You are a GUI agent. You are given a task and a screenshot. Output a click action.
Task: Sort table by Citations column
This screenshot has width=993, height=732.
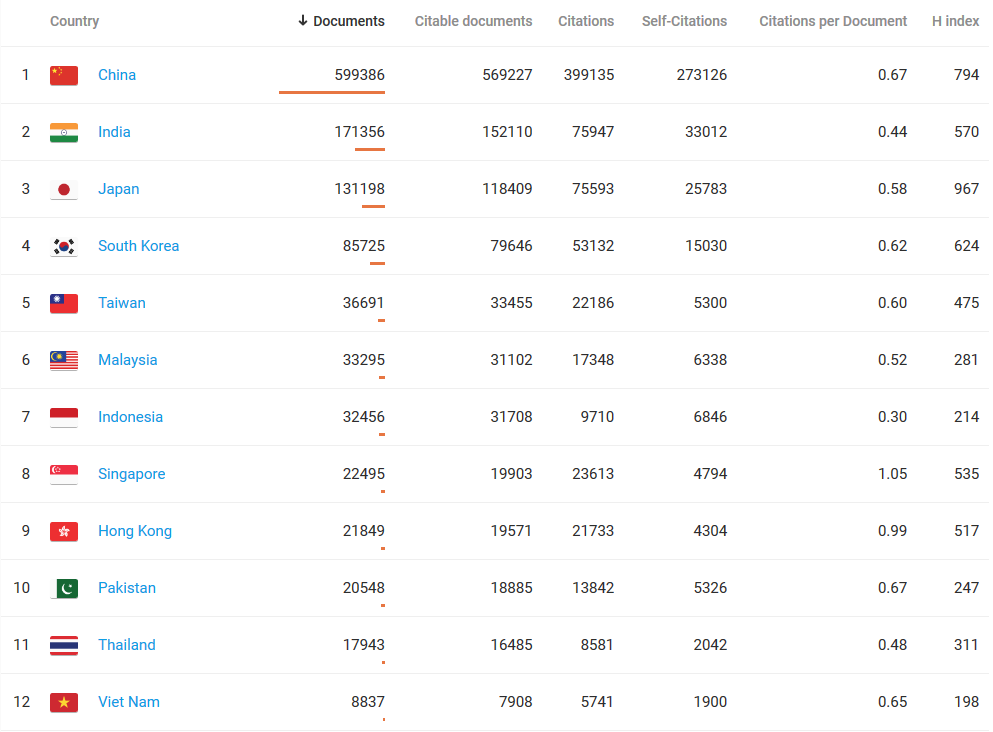(x=586, y=21)
